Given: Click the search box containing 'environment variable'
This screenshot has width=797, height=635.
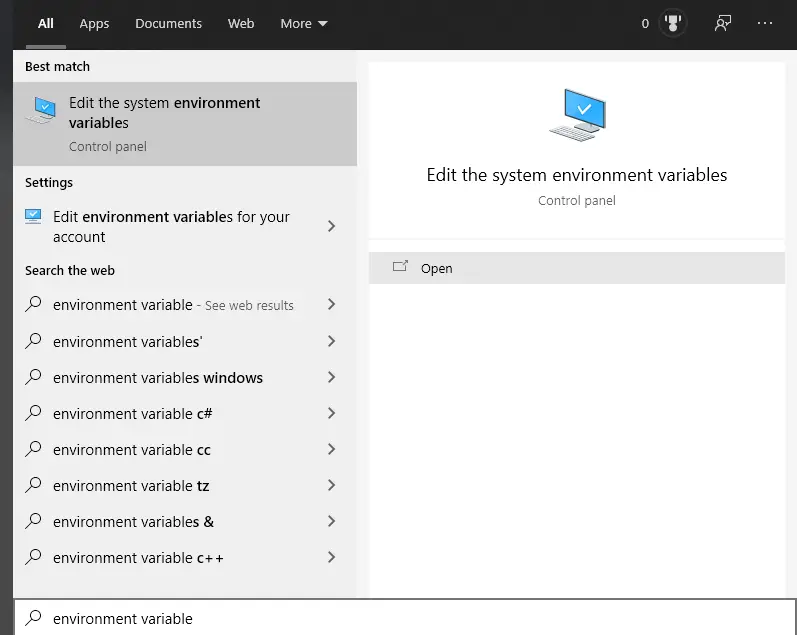Looking at the screenshot, I should tap(405, 618).
